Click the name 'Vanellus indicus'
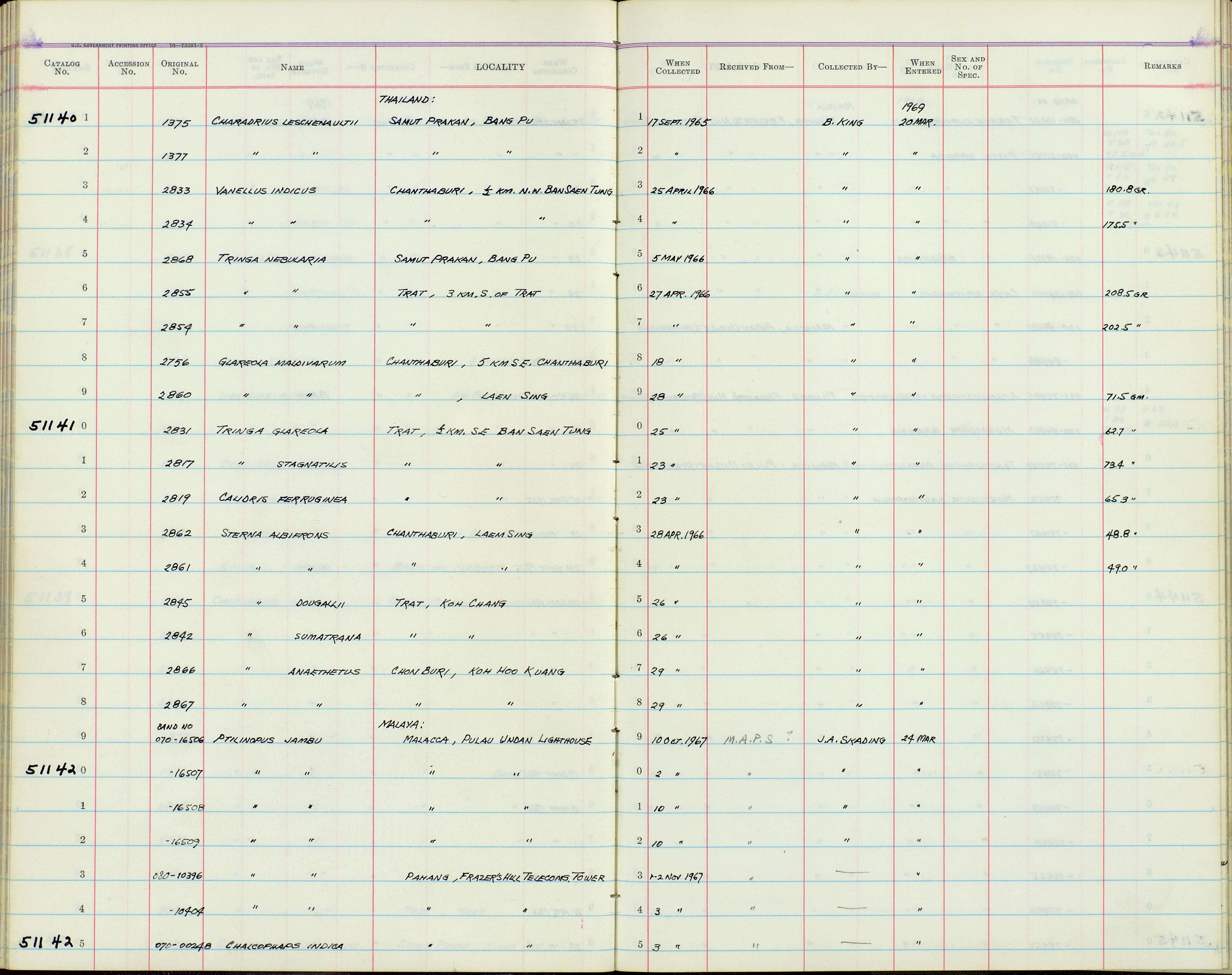 click(265, 190)
